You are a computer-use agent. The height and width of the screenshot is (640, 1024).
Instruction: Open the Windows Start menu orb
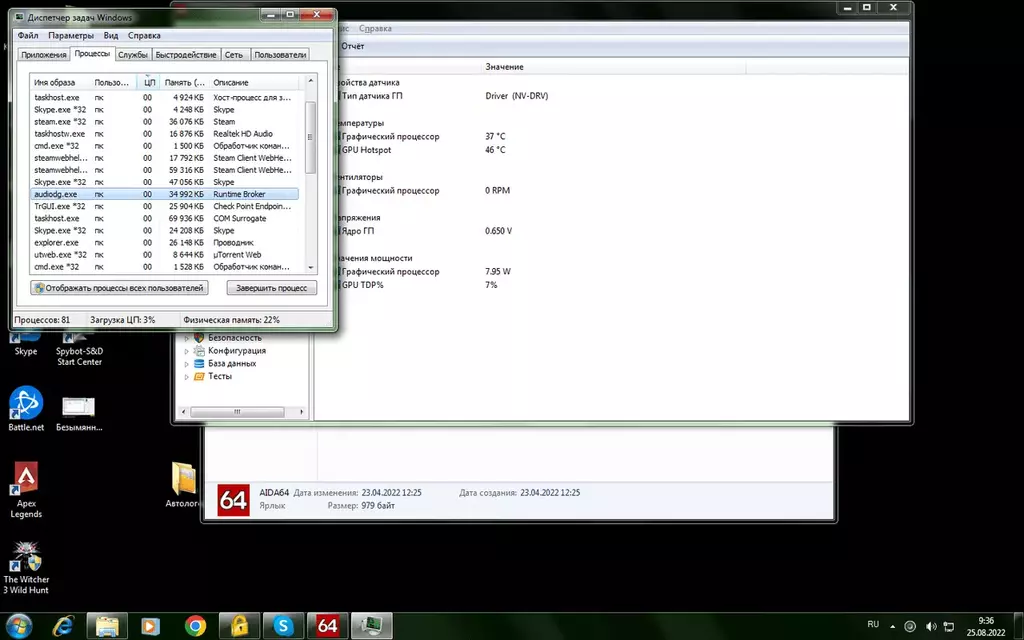point(18,626)
